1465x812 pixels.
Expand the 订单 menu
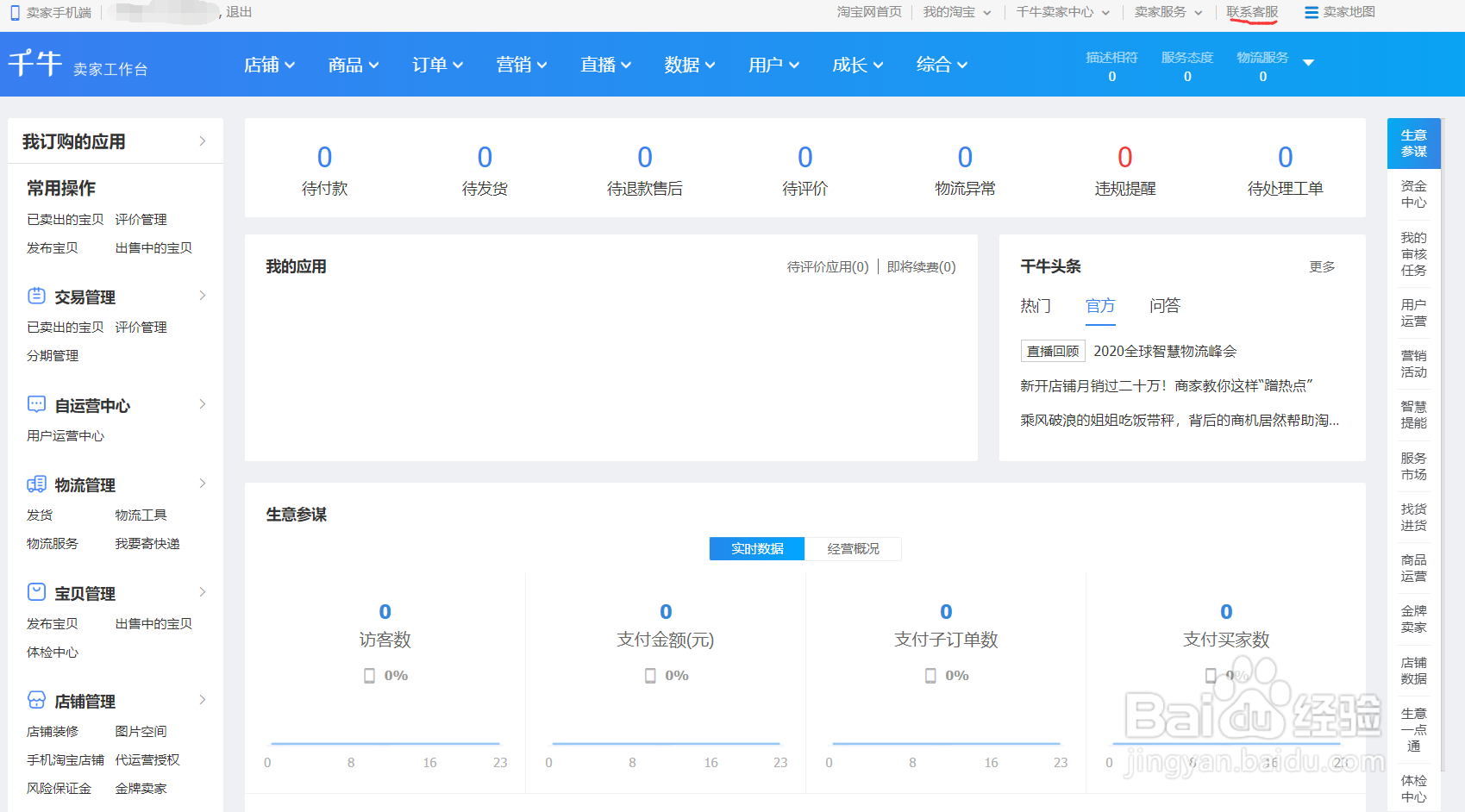(437, 65)
